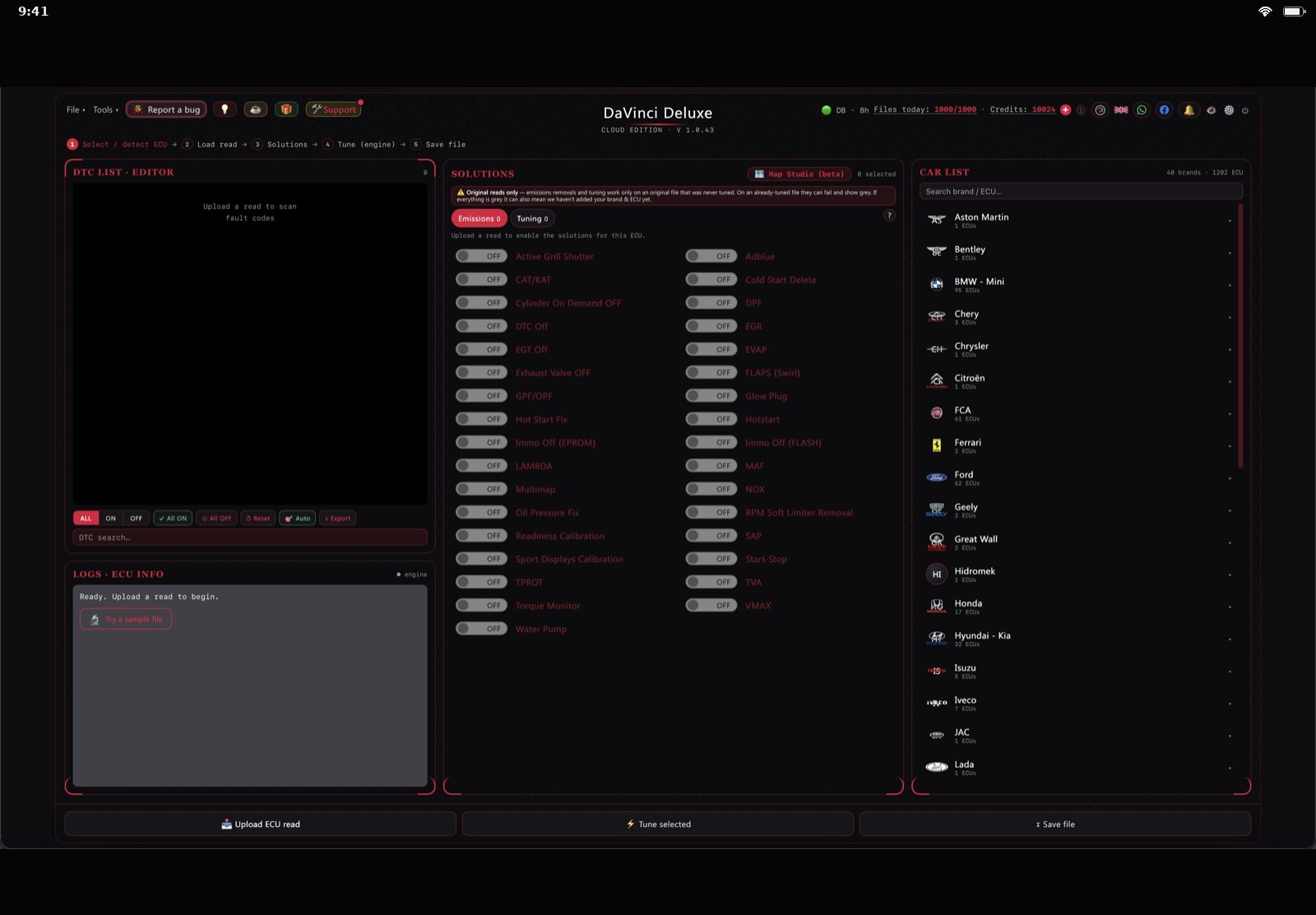The height and width of the screenshot is (915, 1316).
Task: Click the Upload ECU read button
Action: (x=261, y=824)
